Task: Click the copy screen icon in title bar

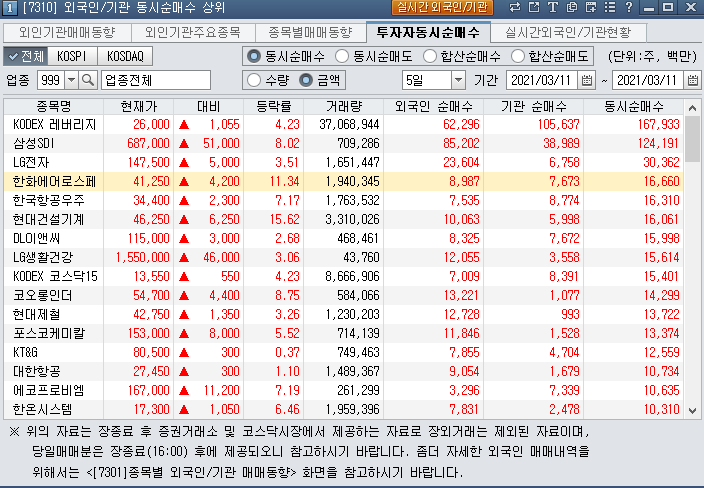Action: pyautogui.click(x=572, y=7)
